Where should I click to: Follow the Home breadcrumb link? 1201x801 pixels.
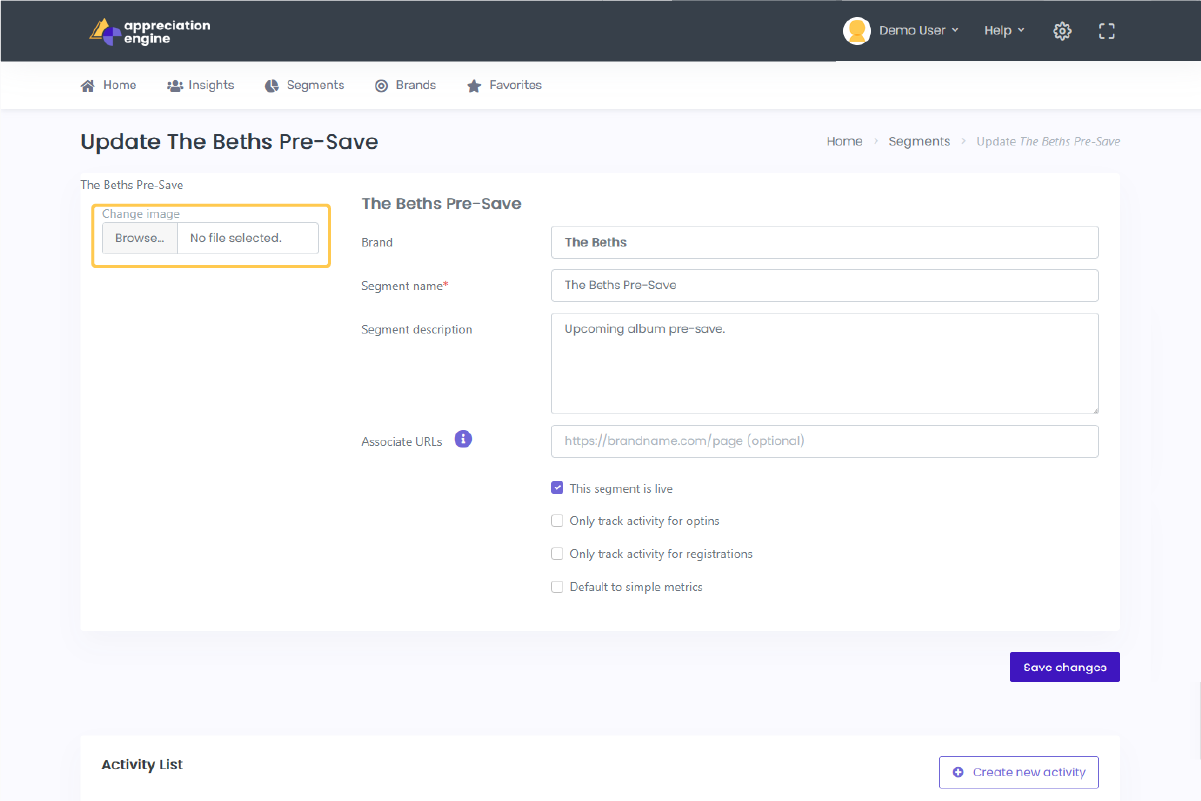click(844, 142)
